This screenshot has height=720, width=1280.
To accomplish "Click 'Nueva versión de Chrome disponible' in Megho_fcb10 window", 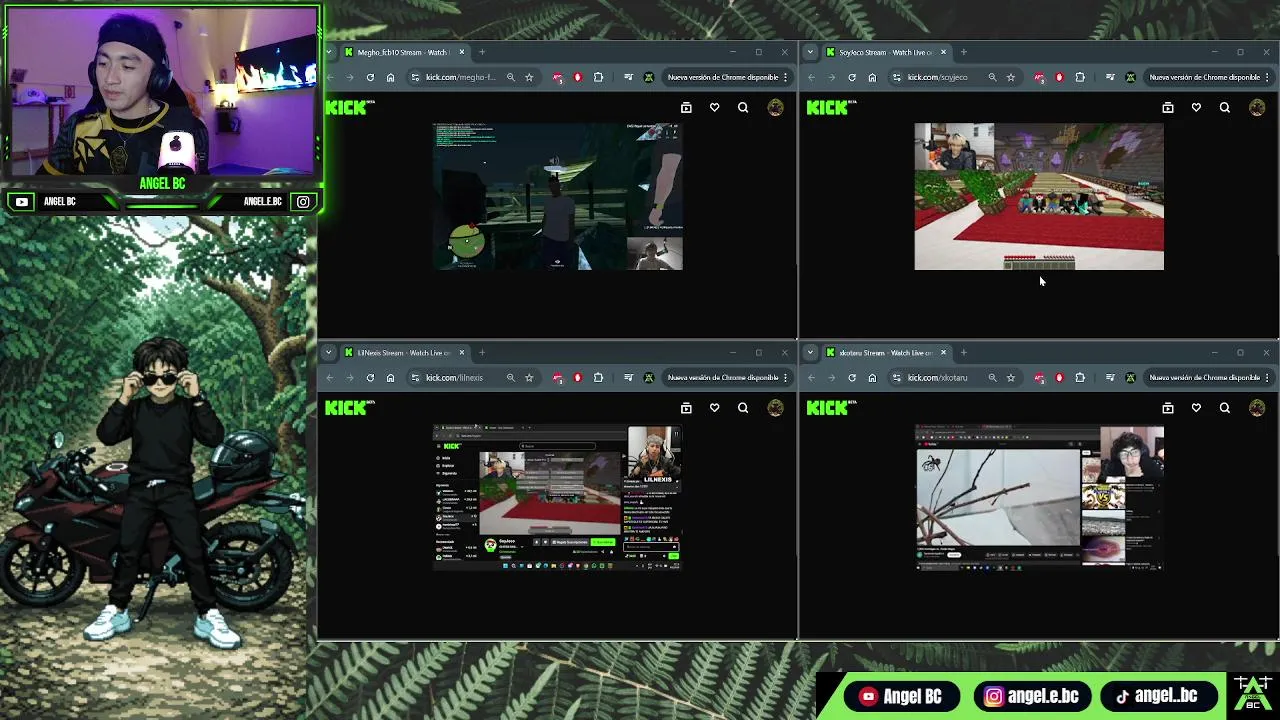I will click(x=723, y=77).
